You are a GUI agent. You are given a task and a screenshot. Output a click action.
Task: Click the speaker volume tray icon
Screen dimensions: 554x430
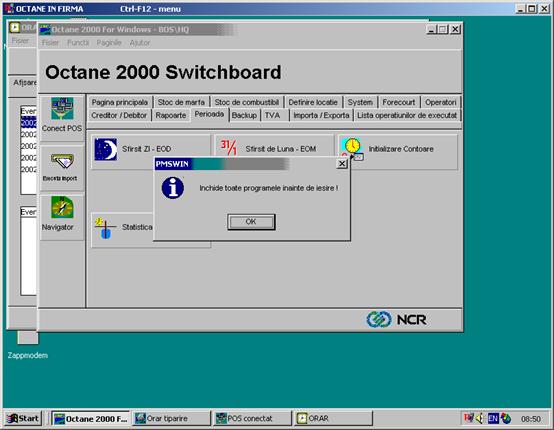pyautogui.click(x=479, y=418)
